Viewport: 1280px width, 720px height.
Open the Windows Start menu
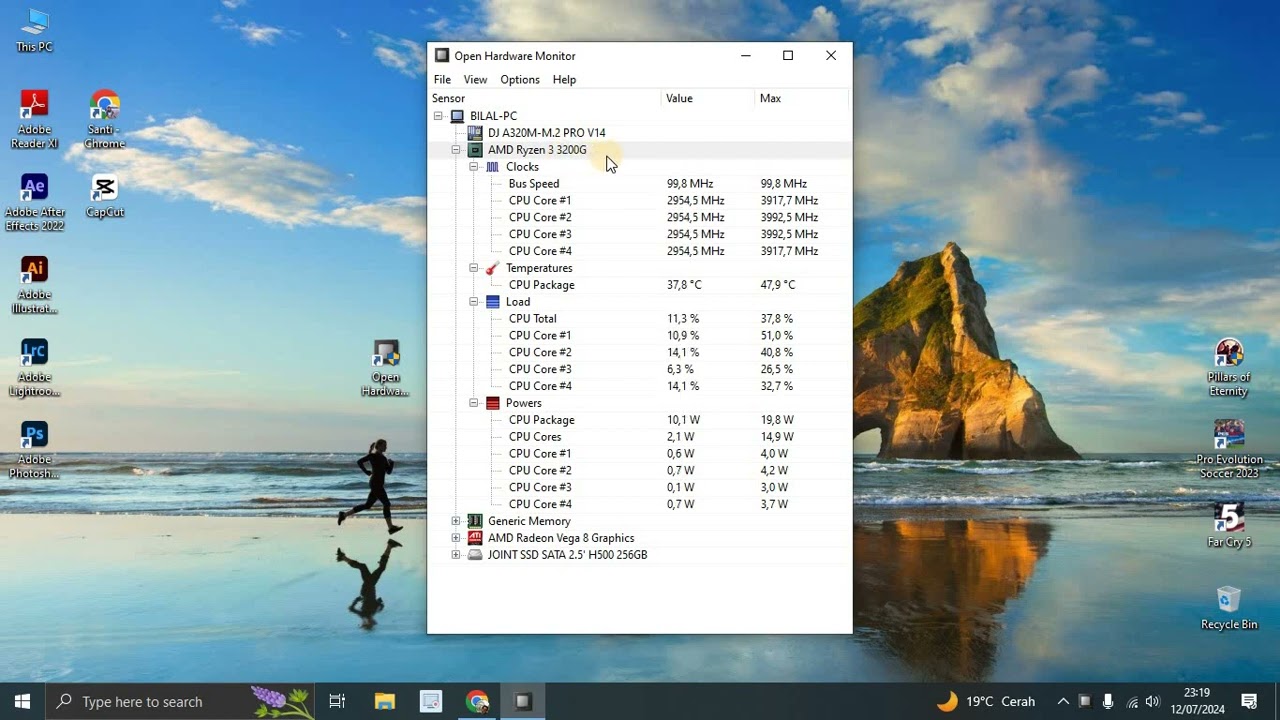pyautogui.click(x=23, y=701)
